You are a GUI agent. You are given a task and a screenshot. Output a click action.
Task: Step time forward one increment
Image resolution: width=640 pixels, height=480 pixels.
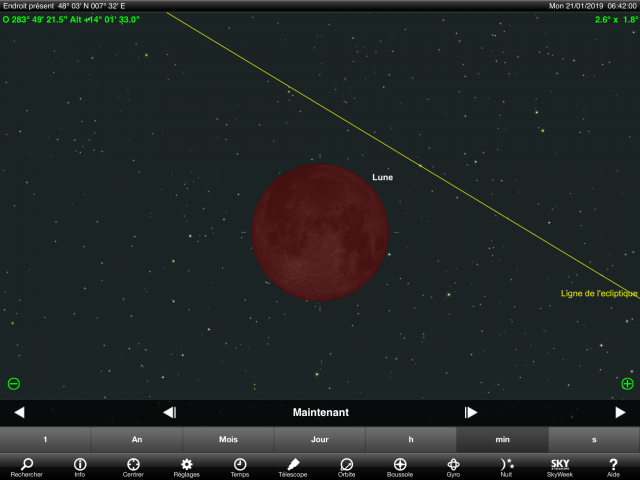pyautogui.click(x=471, y=412)
